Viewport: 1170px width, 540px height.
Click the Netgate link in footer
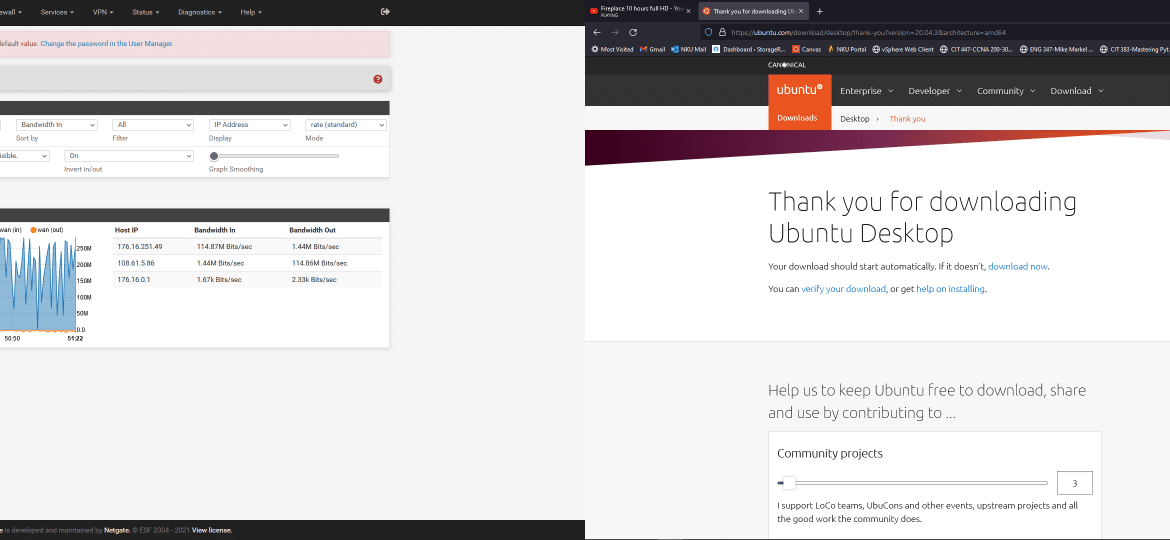pos(118,530)
